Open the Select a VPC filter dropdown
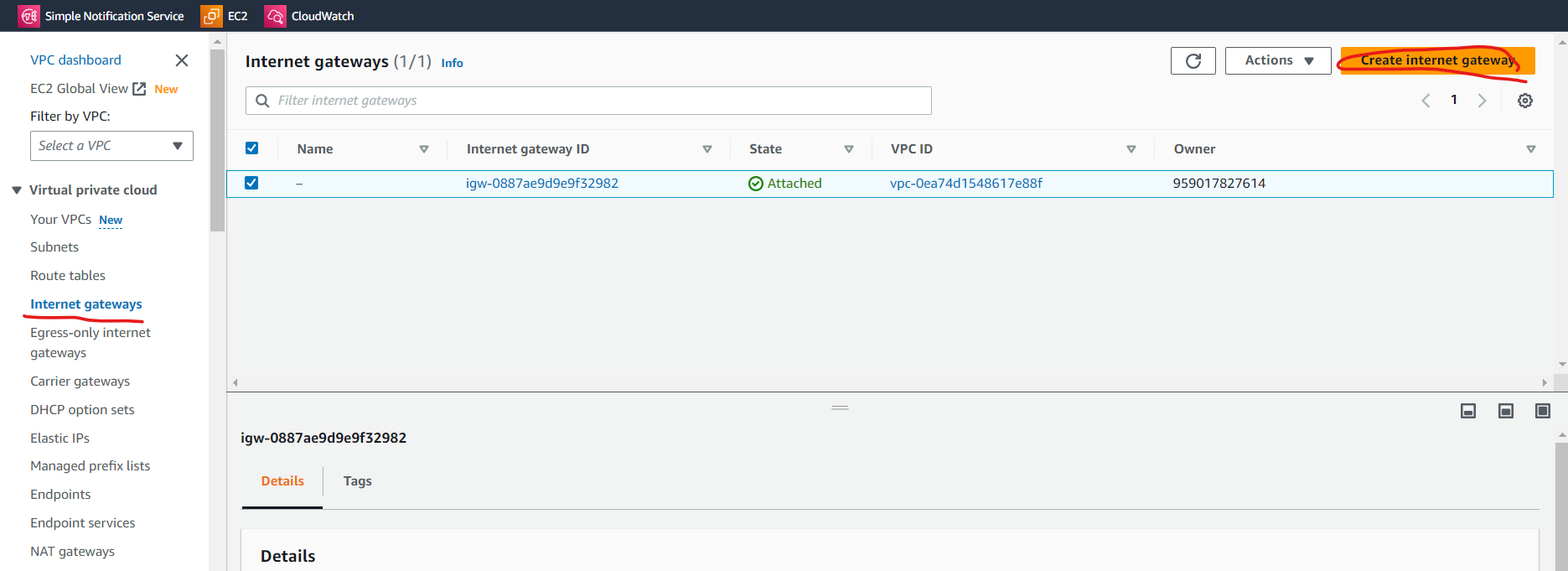This screenshot has height=571, width=1568. (x=111, y=146)
